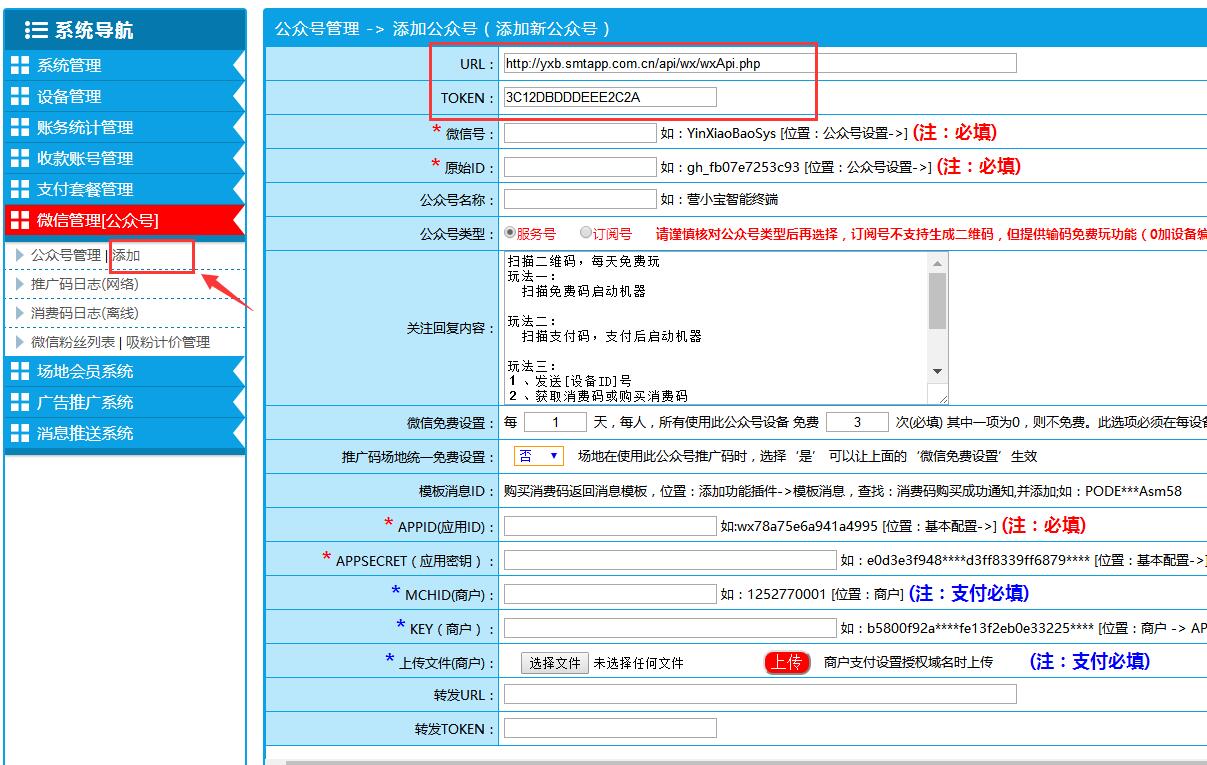This screenshot has height=765, width=1207.
Task: Click the triangle bullet before 公众号管理
Action: point(19,255)
